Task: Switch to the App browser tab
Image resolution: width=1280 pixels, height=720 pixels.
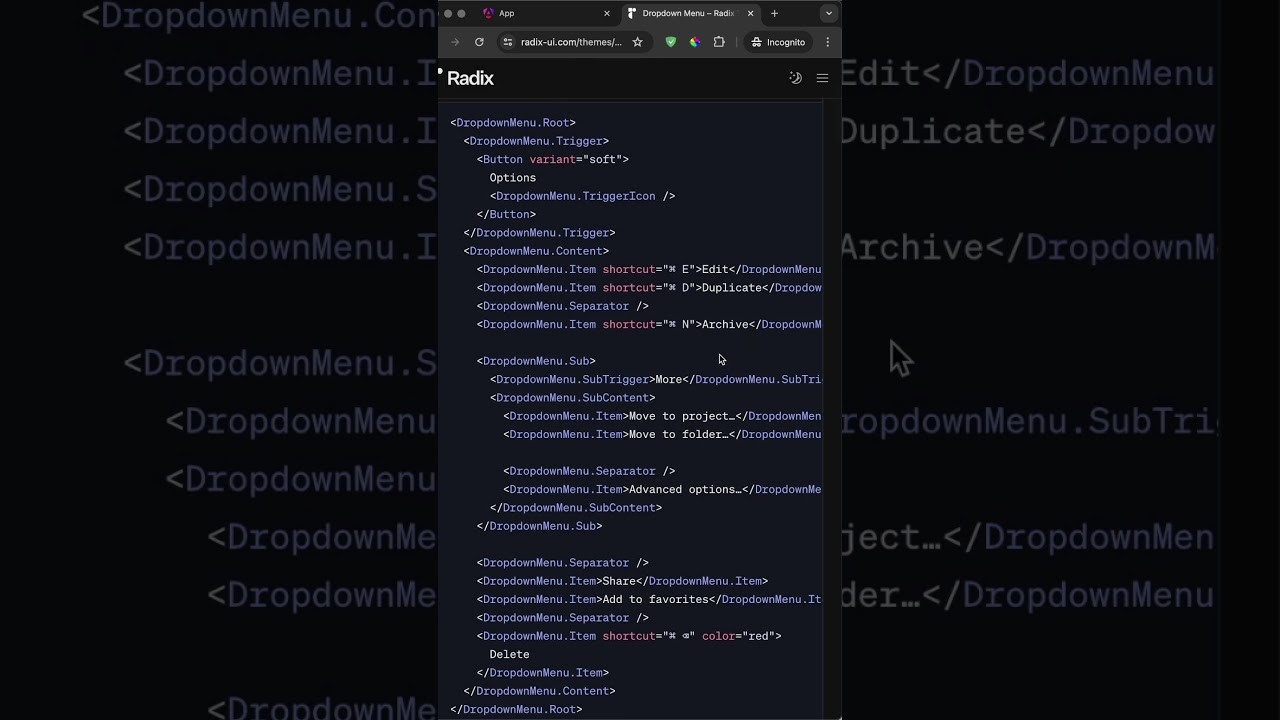Action: [546, 13]
